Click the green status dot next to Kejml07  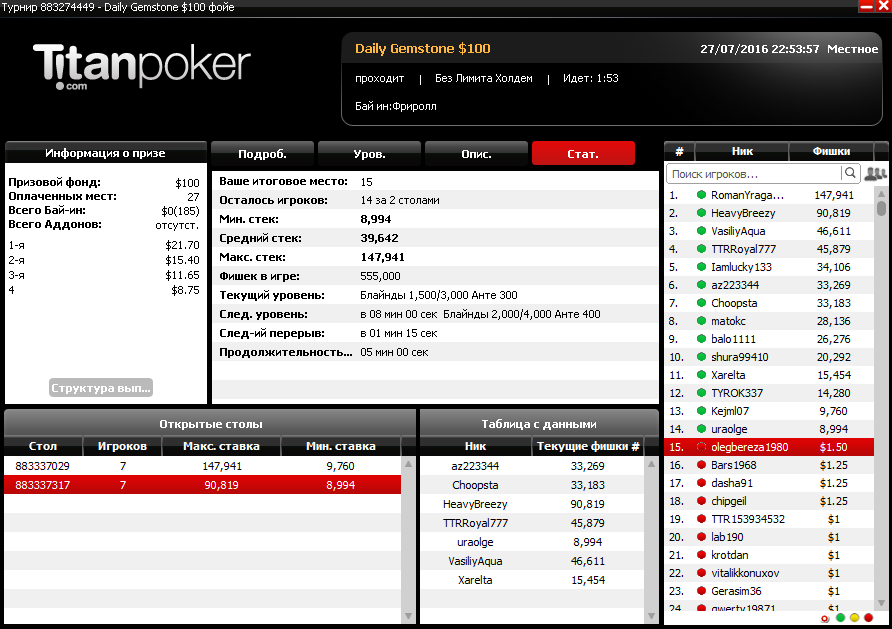pos(701,411)
